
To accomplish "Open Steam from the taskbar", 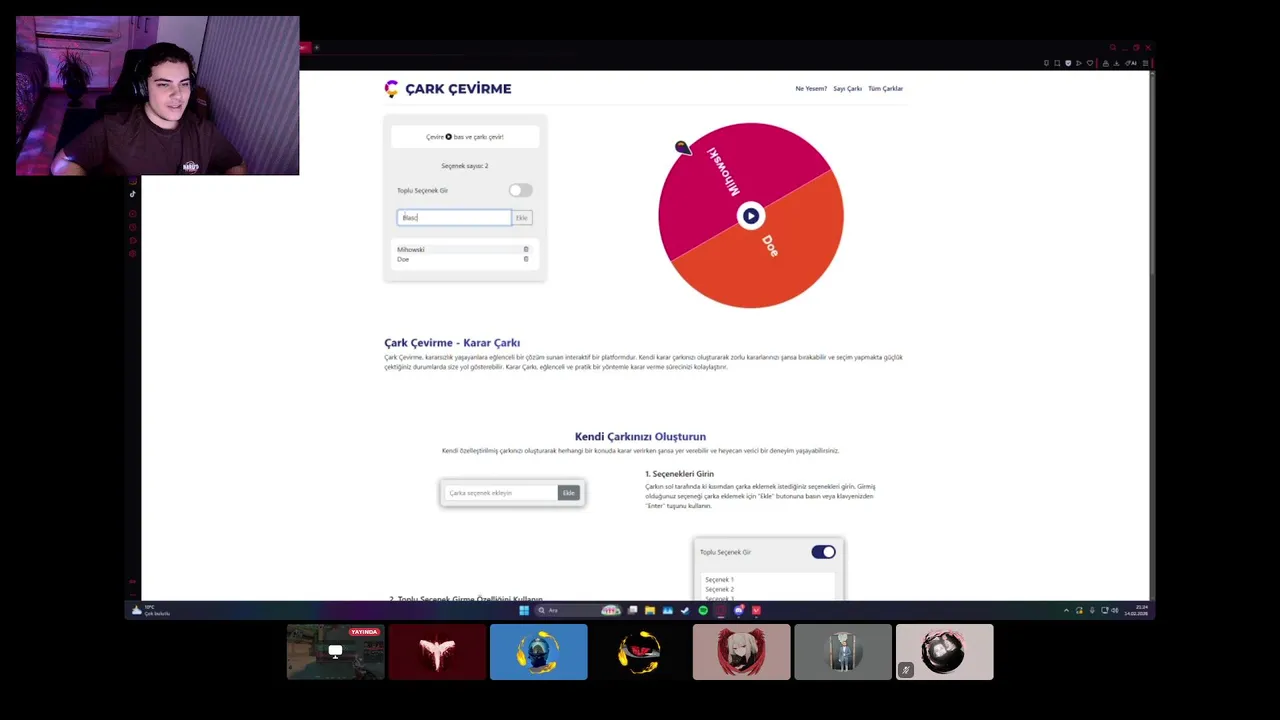I will coord(685,610).
